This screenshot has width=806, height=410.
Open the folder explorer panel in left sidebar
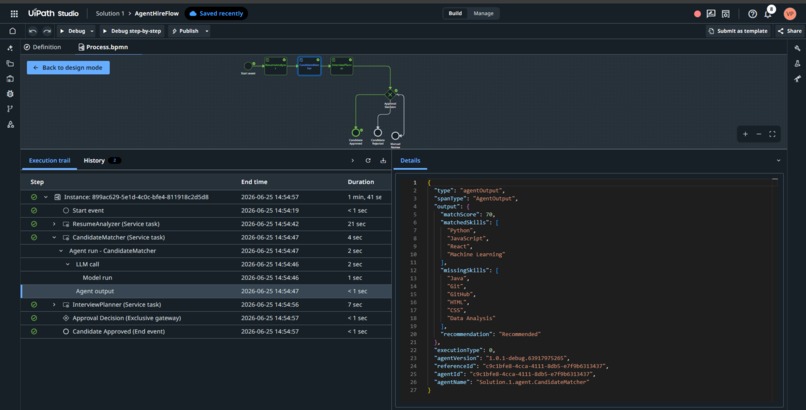click(x=10, y=63)
